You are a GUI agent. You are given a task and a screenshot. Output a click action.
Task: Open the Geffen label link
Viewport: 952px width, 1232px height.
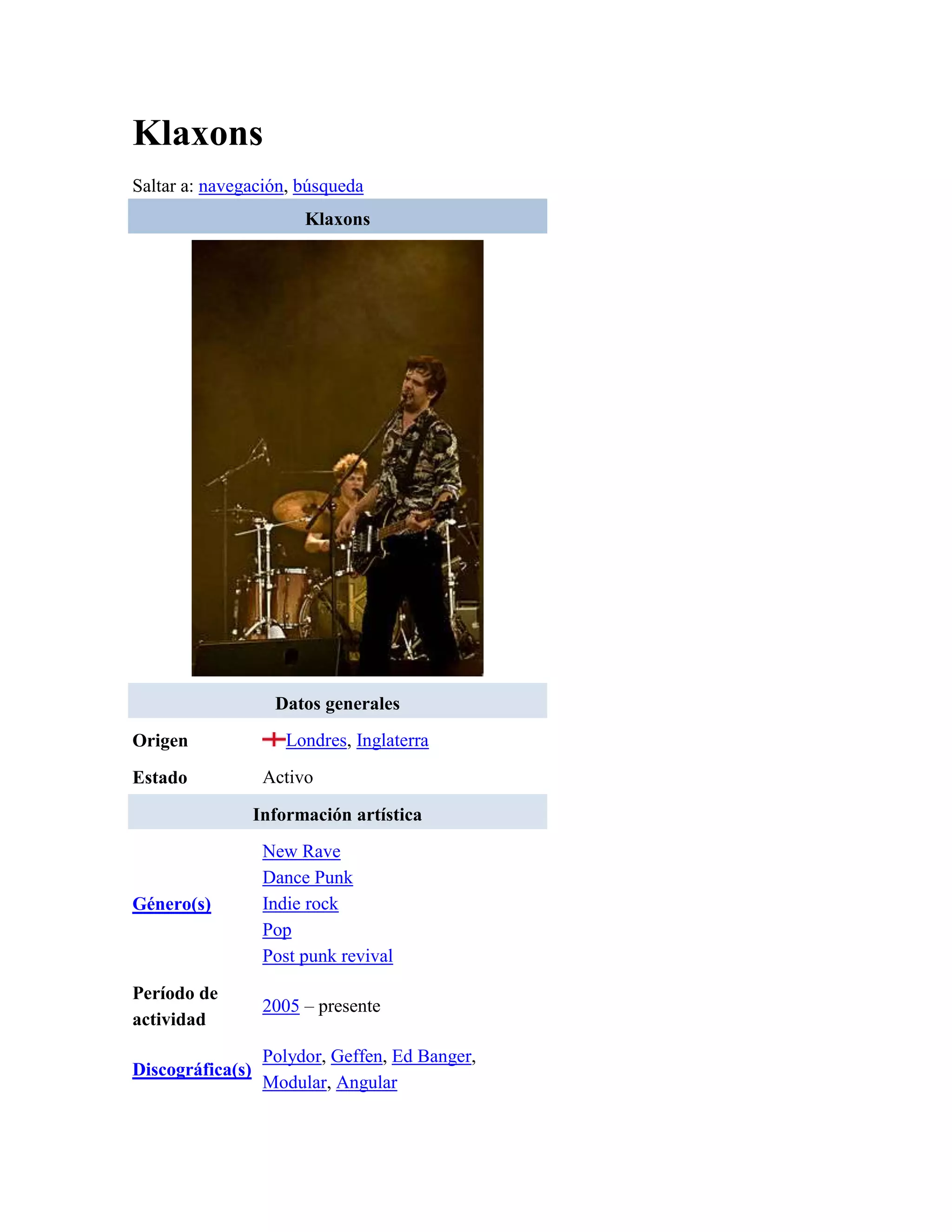pos(357,1056)
